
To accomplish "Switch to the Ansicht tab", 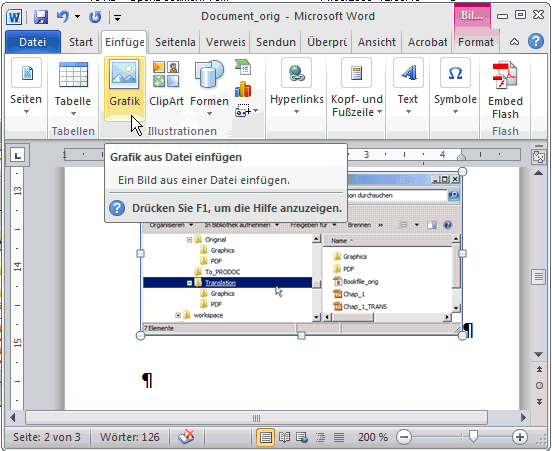I will [377, 42].
